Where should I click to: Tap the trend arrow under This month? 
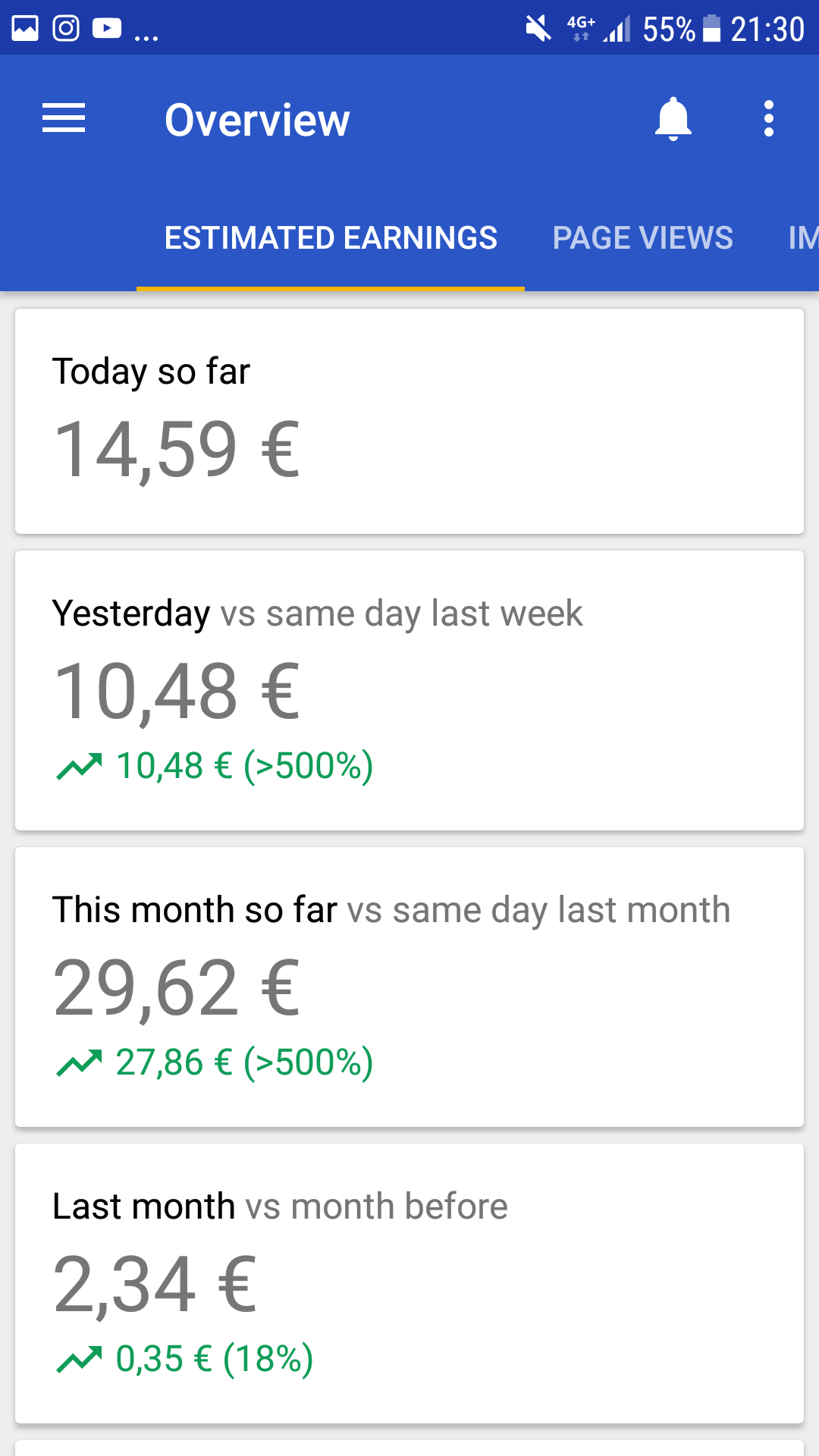[x=79, y=1063]
